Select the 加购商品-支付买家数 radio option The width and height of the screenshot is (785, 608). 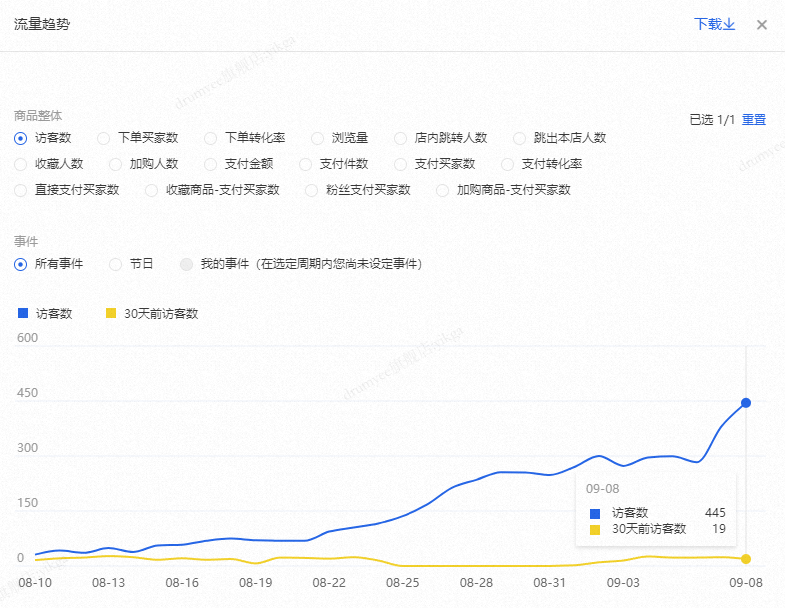pyautogui.click(x=443, y=190)
